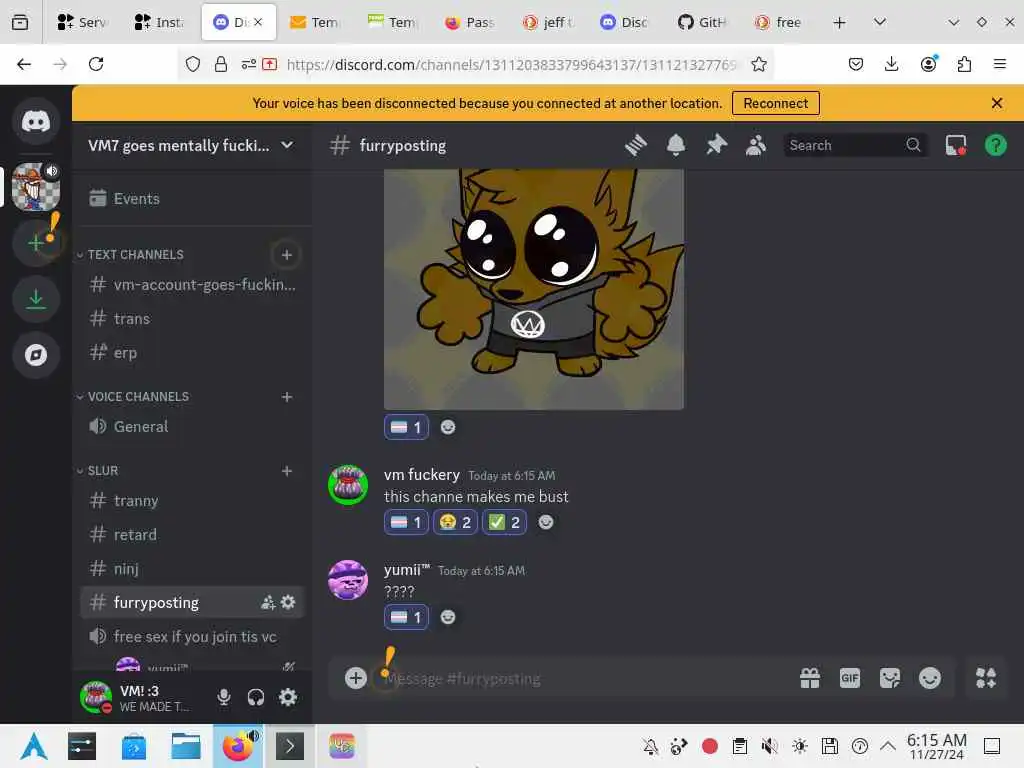Bookmark this page star icon
The image size is (1024, 768).
(758, 64)
